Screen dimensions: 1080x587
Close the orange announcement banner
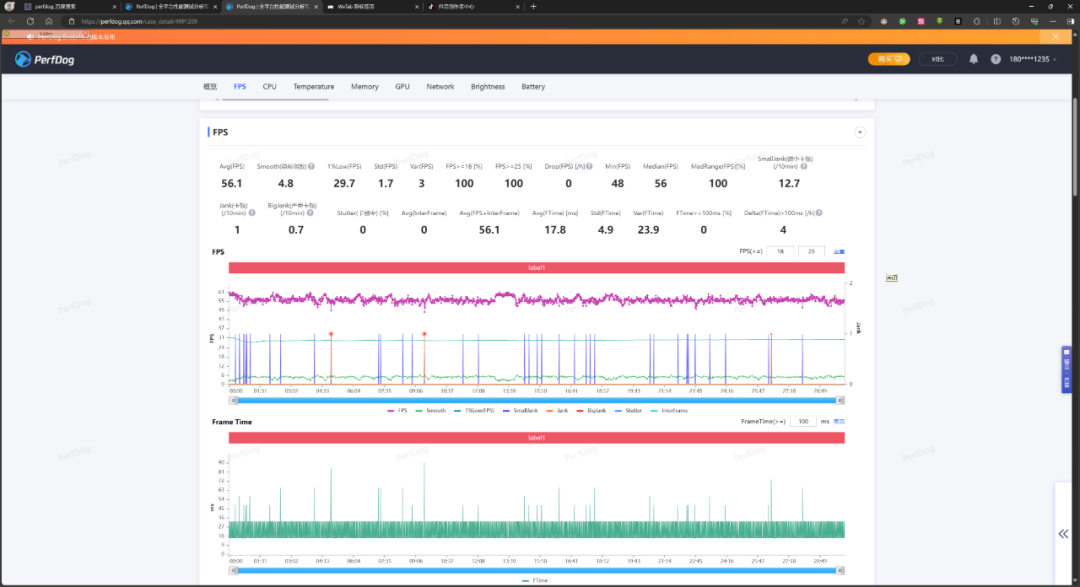(x=1056, y=36)
